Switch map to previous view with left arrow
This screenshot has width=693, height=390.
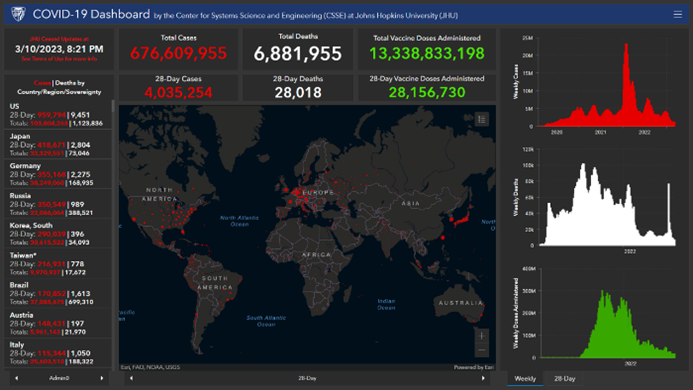click(131, 378)
